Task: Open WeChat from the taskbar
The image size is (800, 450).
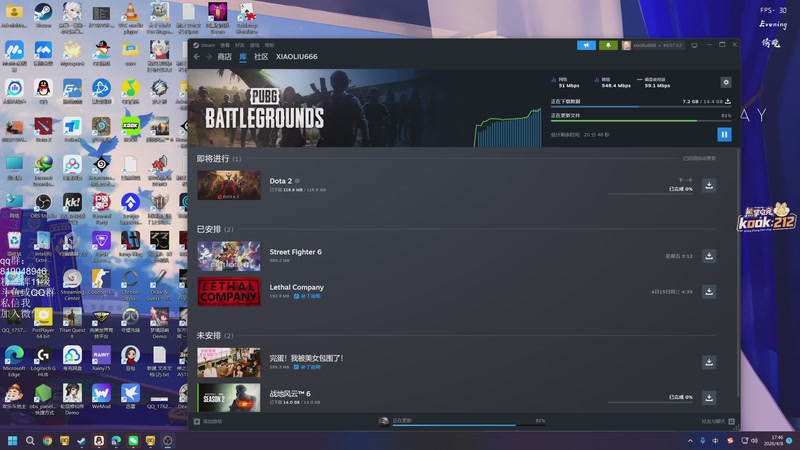Action: (x=133, y=441)
